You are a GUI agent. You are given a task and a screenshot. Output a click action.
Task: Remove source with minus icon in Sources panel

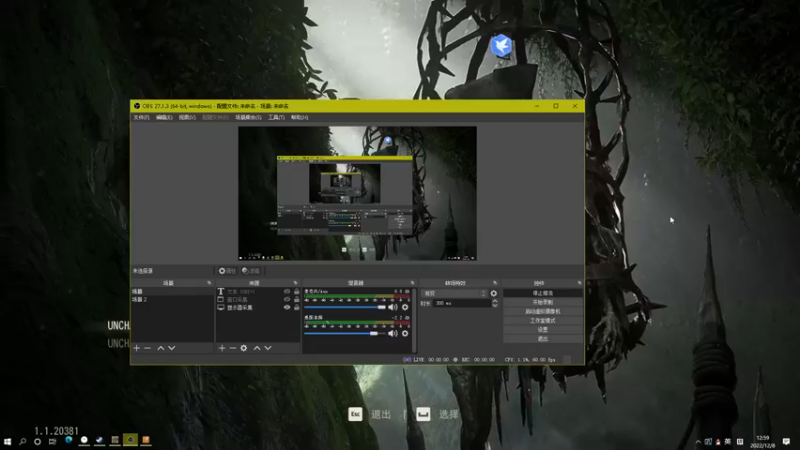pyautogui.click(x=233, y=348)
